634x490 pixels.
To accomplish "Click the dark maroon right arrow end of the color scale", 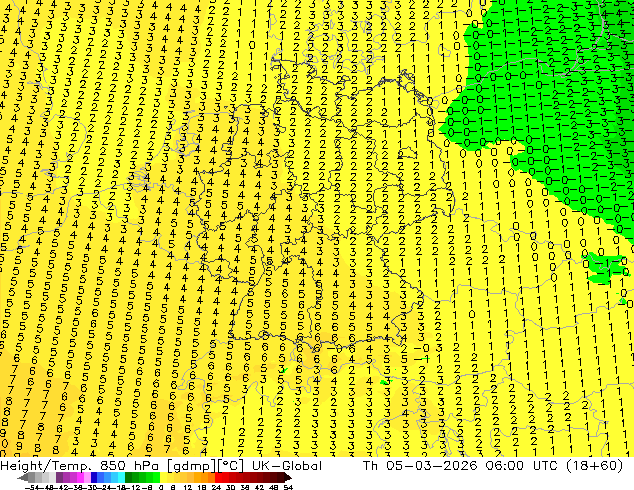I will [287, 478].
